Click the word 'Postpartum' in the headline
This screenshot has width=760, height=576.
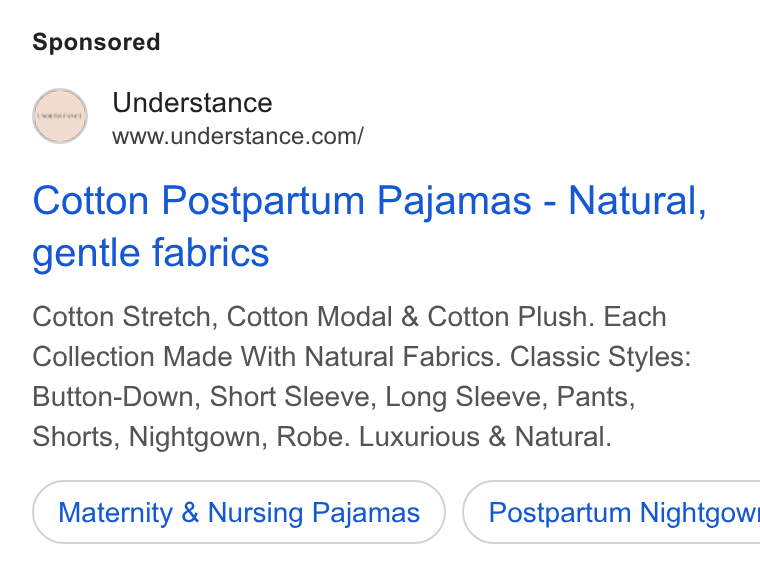tap(263, 201)
